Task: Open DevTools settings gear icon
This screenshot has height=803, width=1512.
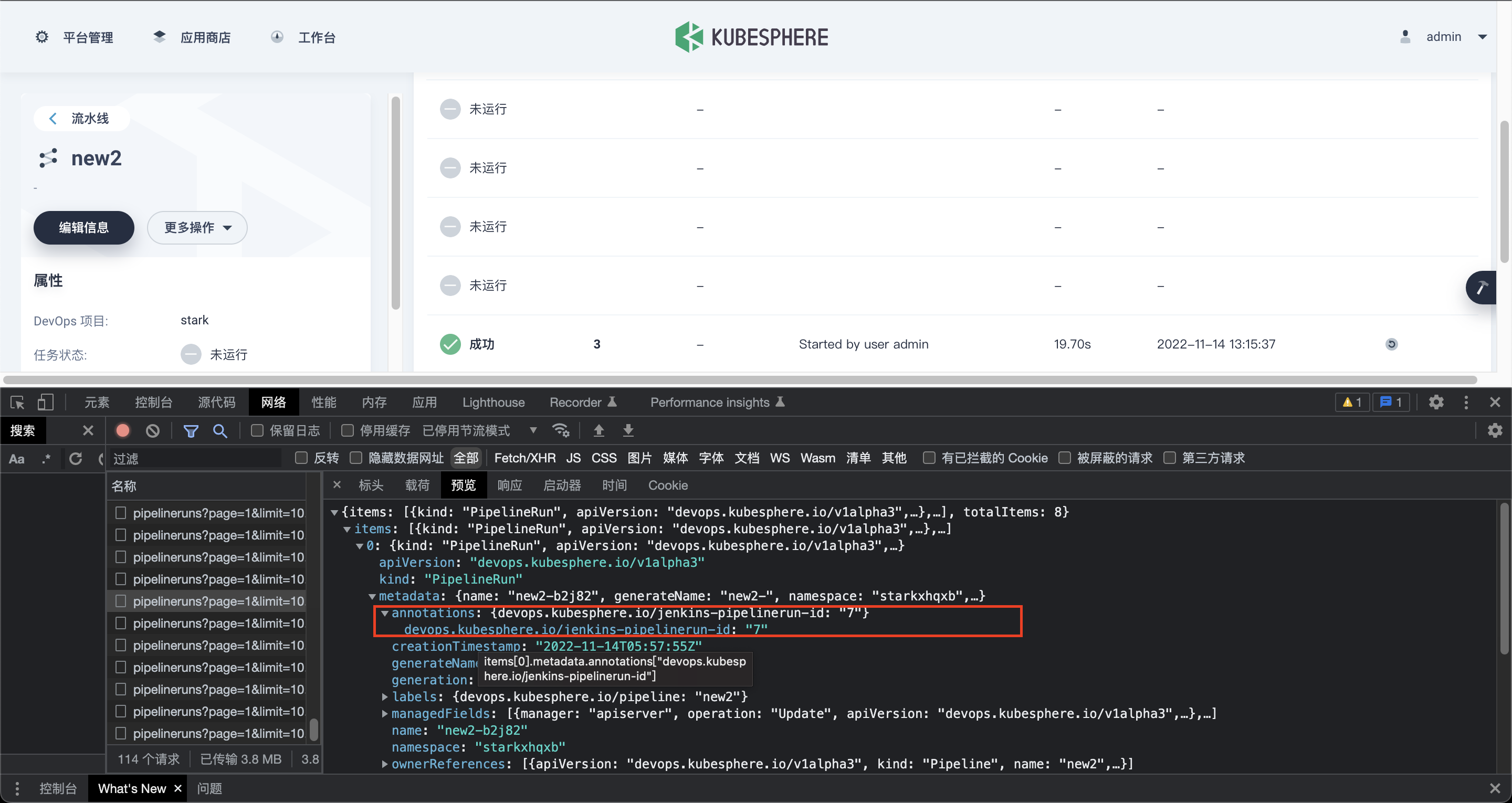Action: [x=1436, y=402]
